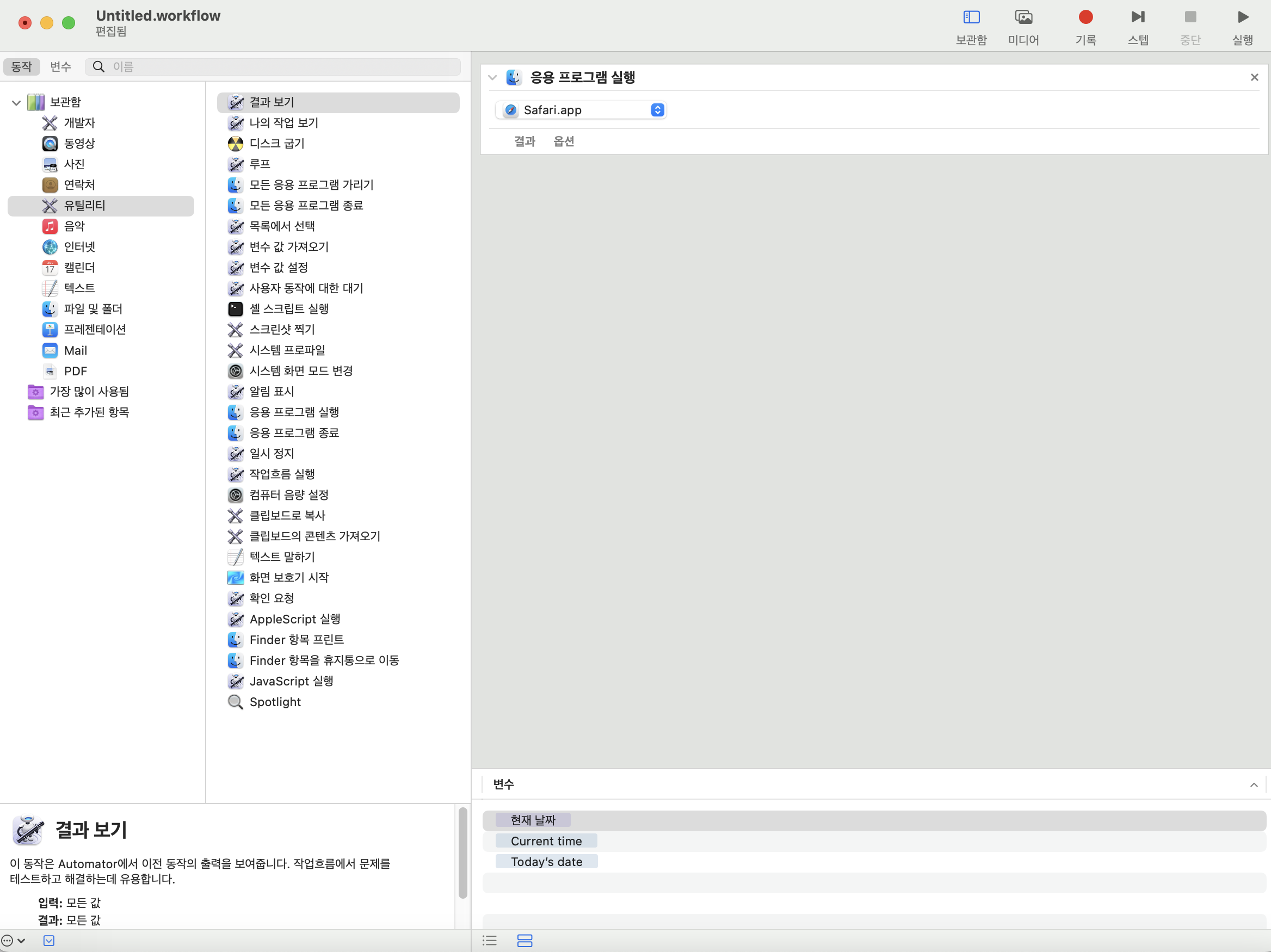1271x952 pixels.
Task: Select the 클립보드로 복사 action icon
Action: point(236,516)
